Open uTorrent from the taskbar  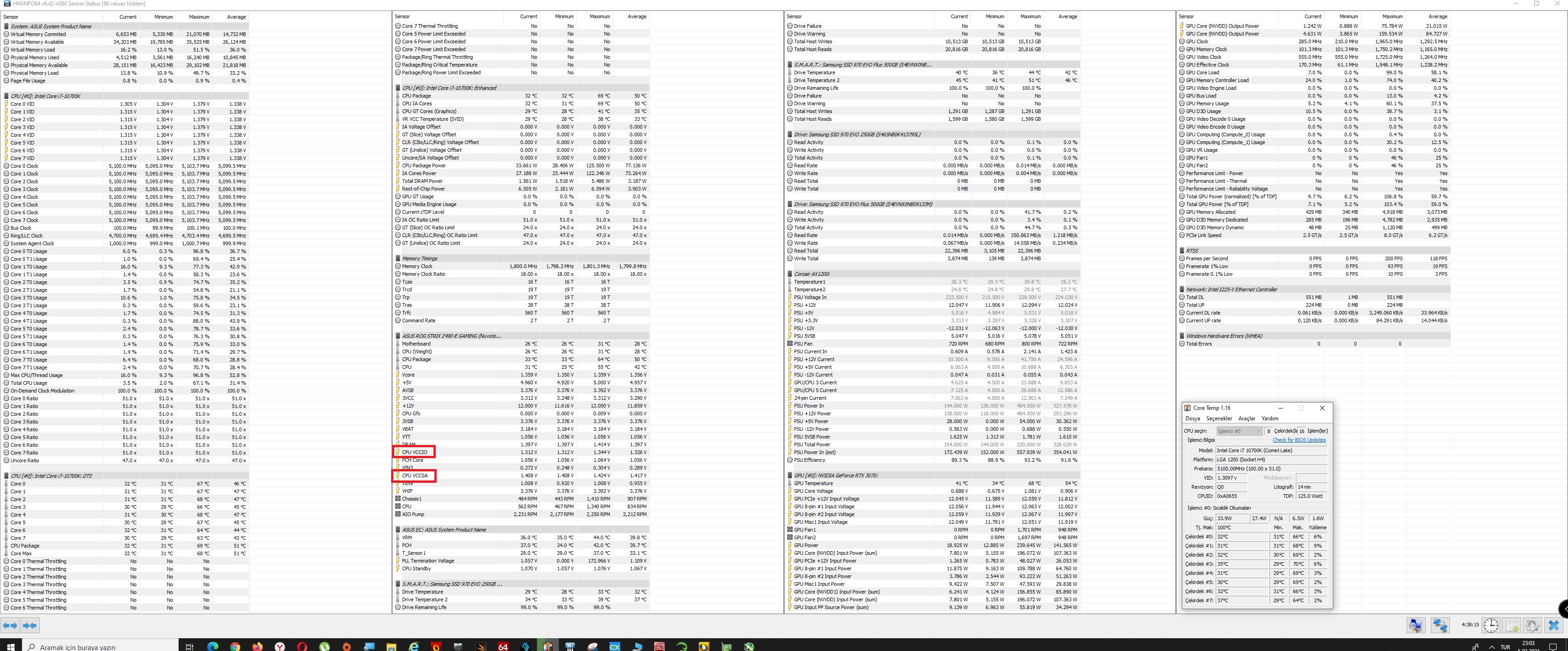pos(325,646)
